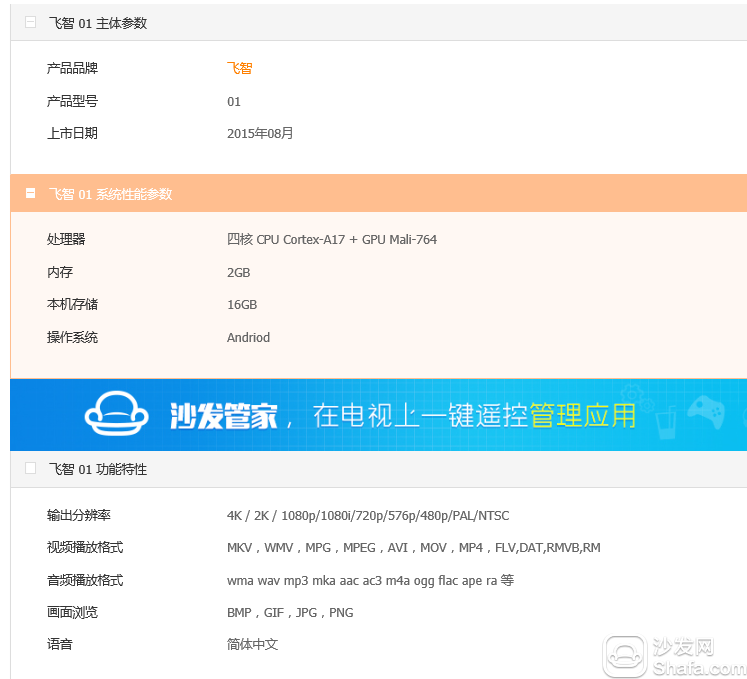Select the 操作系统 label
The image size is (747, 679).
click(72, 337)
